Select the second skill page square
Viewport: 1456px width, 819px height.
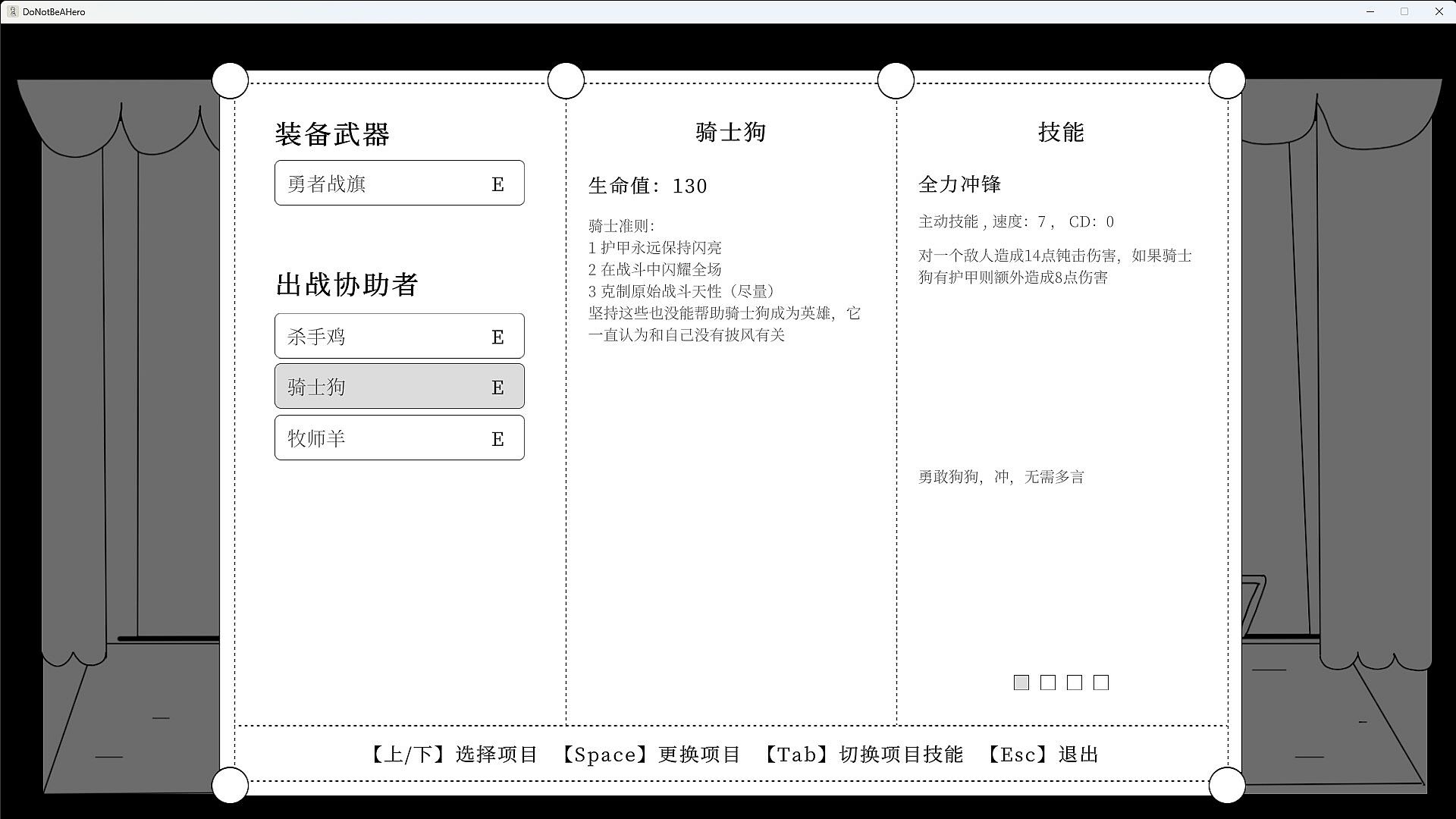[x=1048, y=682]
